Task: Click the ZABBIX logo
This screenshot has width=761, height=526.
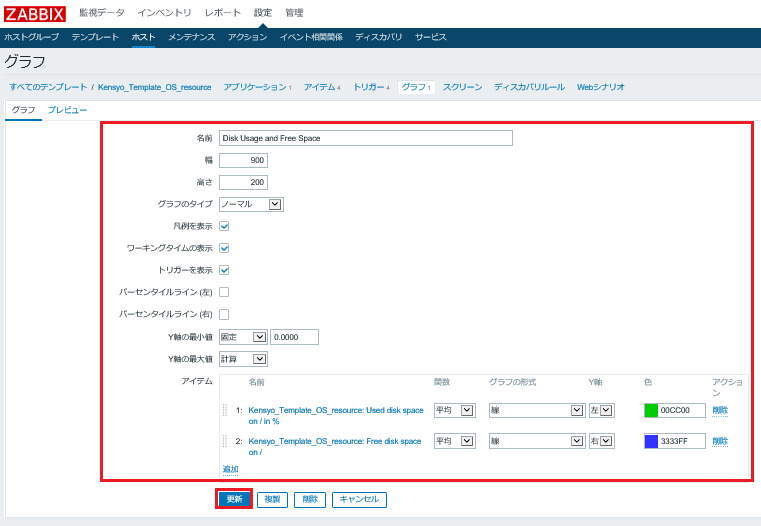Action: pyautogui.click(x=35, y=13)
